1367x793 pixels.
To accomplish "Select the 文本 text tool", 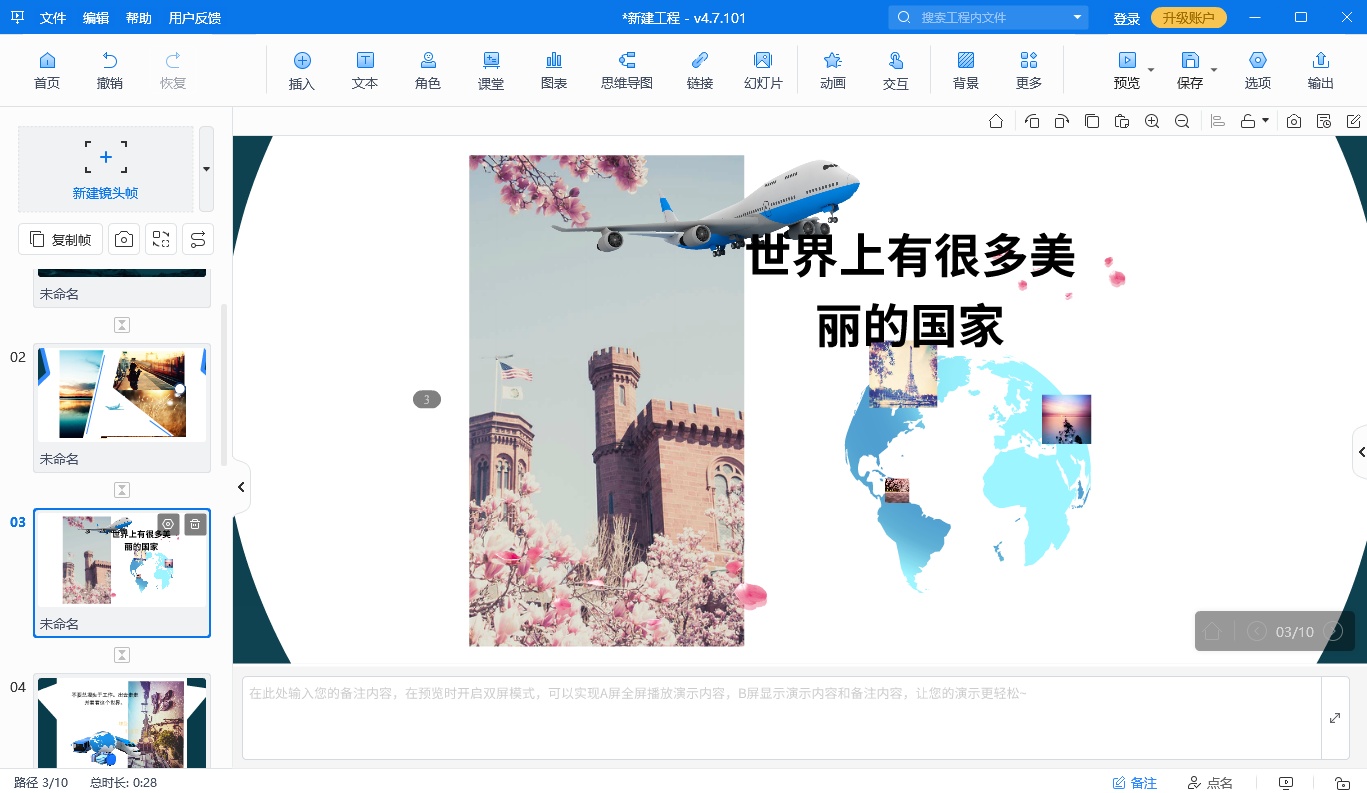I will [x=365, y=71].
